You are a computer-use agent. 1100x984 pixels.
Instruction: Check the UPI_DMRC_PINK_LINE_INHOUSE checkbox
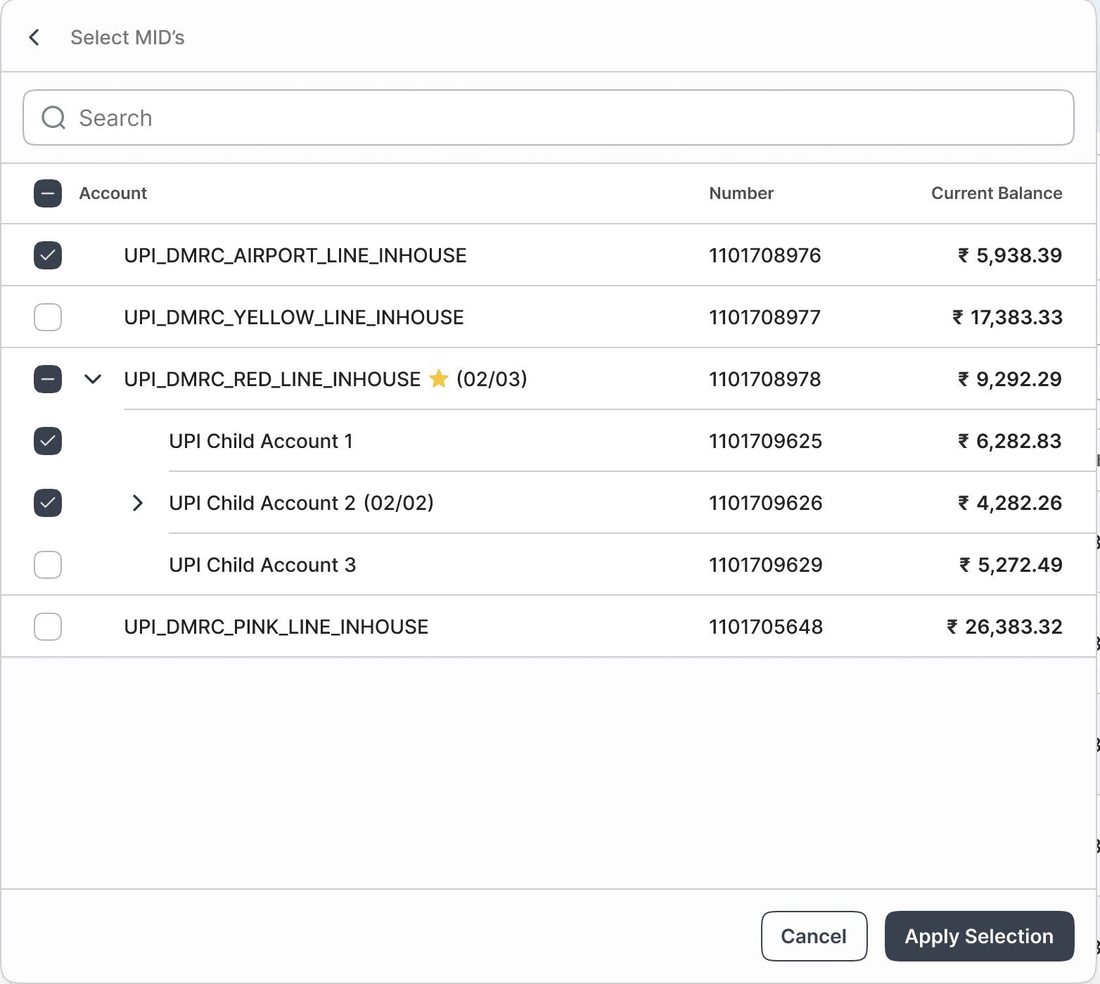click(x=48, y=626)
